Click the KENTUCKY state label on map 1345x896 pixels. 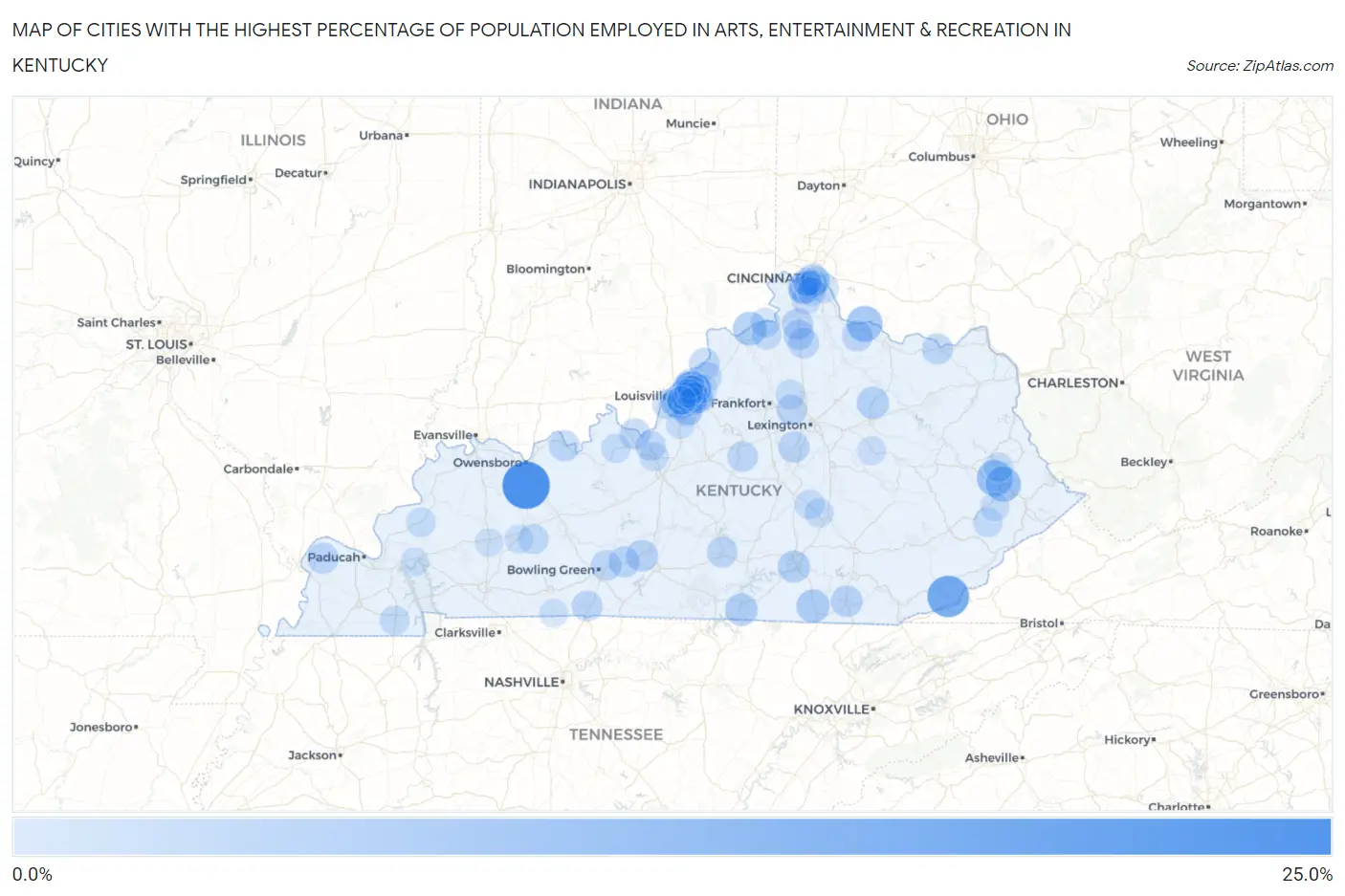pyautogui.click(x=739, y=491)
